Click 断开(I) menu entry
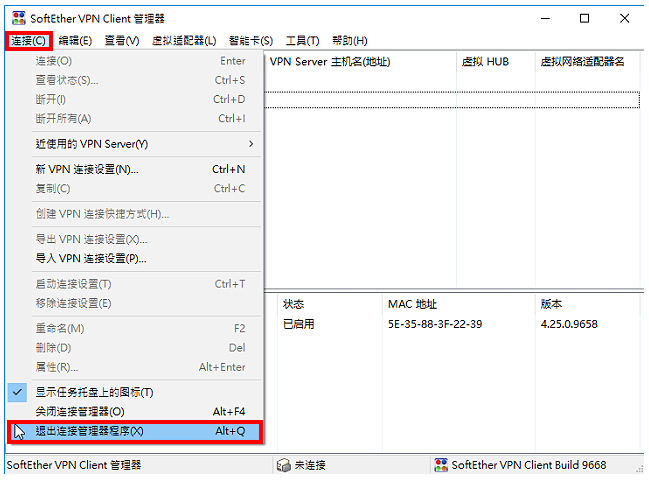The image size is (649, 480). point(135,100)
